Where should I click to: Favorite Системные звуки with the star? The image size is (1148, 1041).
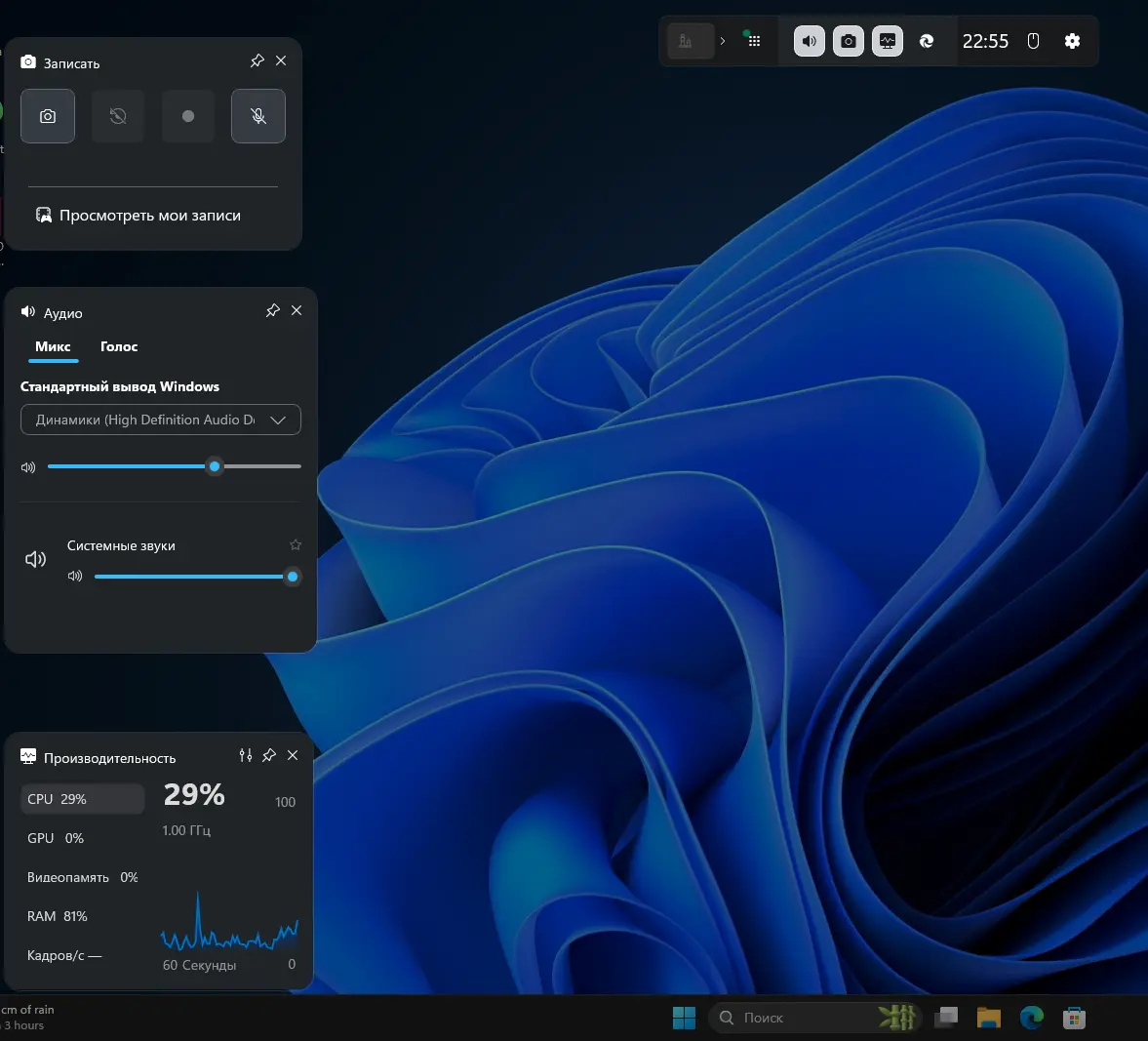pos(296,545)
